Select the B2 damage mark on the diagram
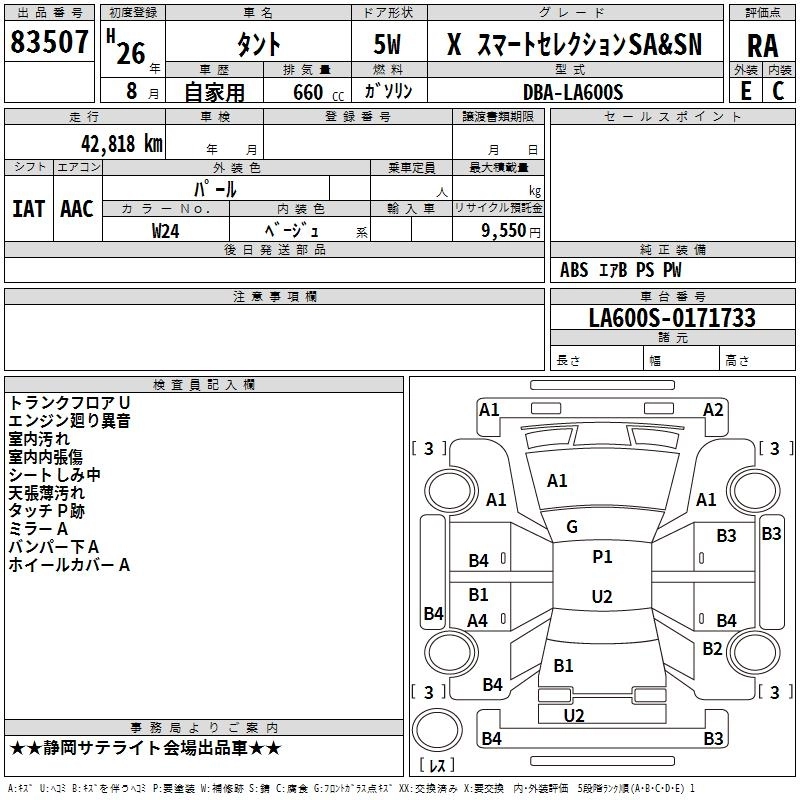Screen dimensions: 800x800 (x=712, y=648)
